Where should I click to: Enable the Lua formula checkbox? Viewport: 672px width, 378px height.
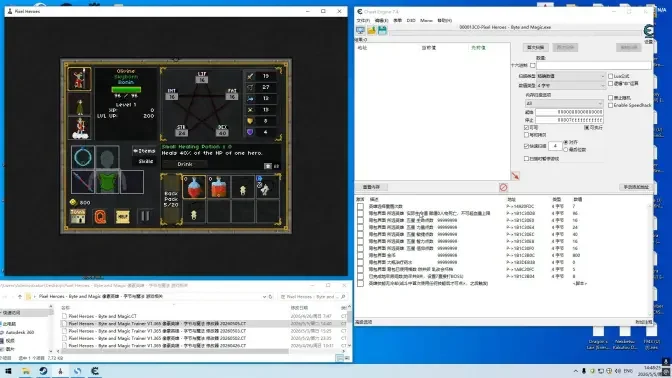[611, 76]
